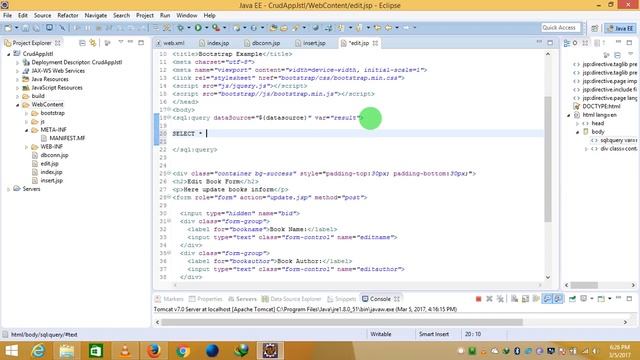Viewport: 640px width, 360px height.
Task: Click Pin Console toolbar icon
Action: click(x=572, y=299)
